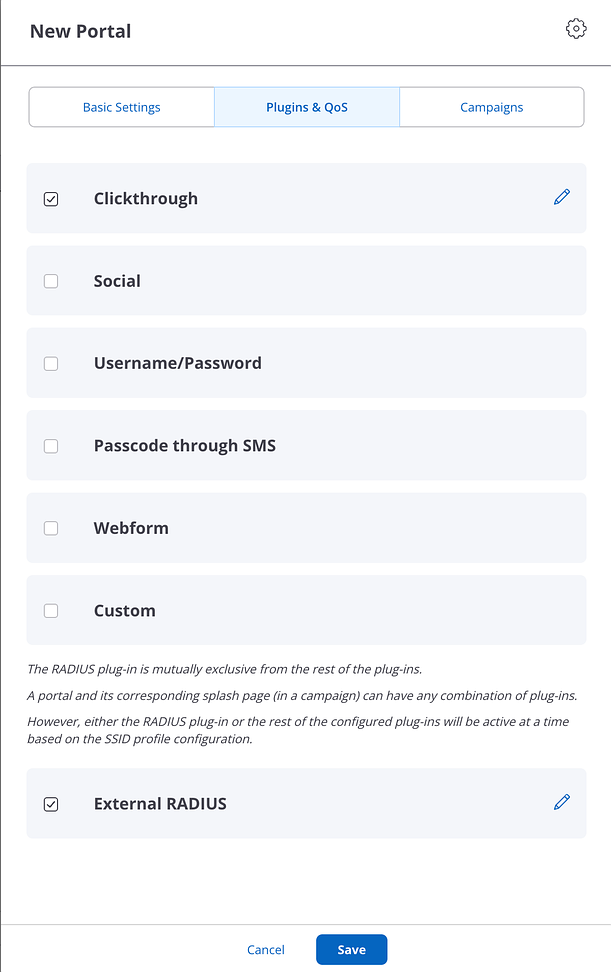Click the Social plugin row label
The height and width of the screenshot is (972, 611).
tap(117, 281)
